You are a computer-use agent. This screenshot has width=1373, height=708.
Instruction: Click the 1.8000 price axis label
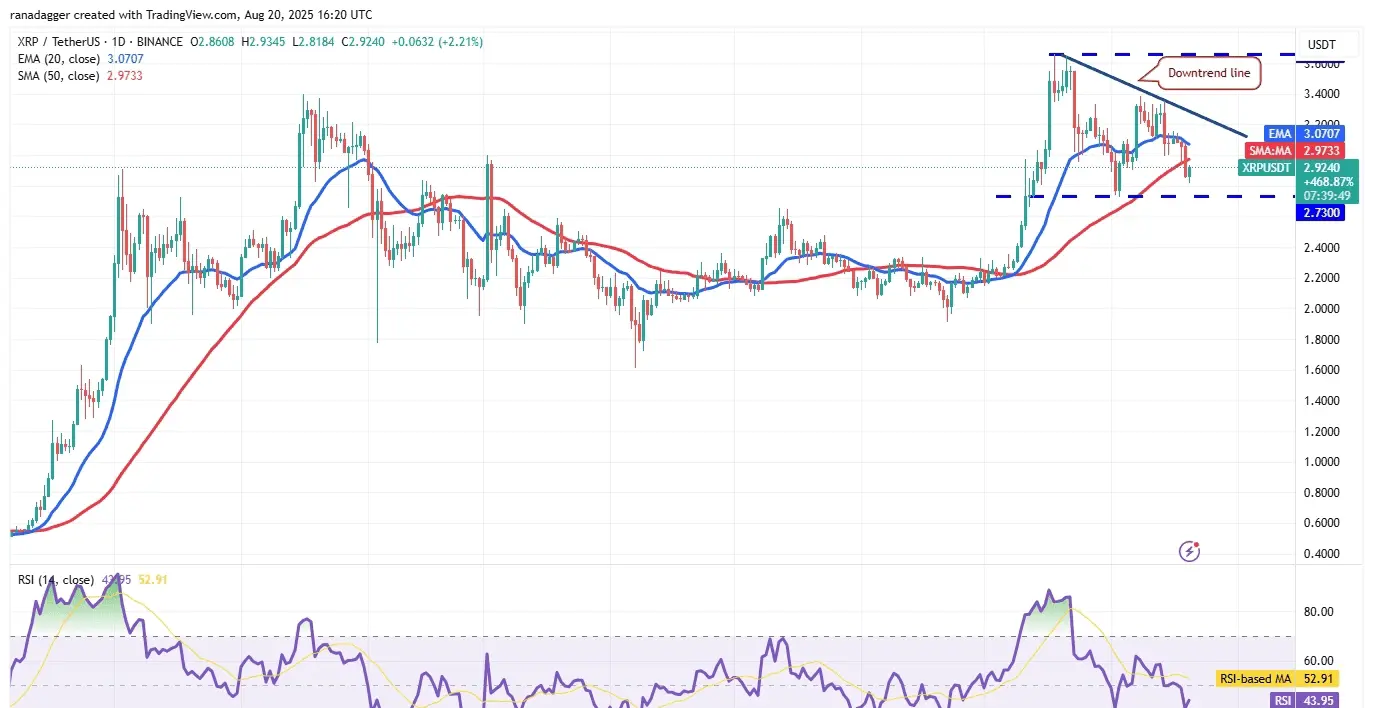coord(1322,340)
